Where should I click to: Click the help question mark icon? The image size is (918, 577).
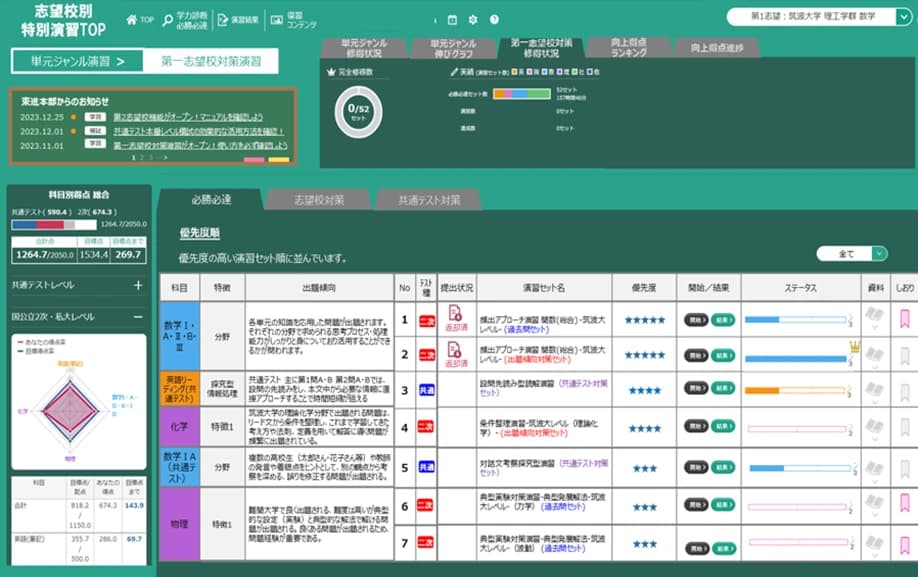(495, 20)
